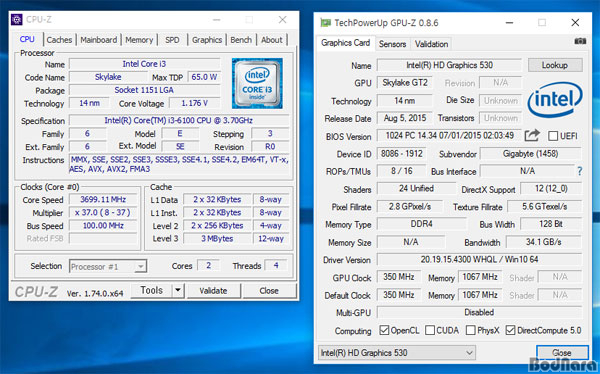
Task: Click the BIOS share/export arrow icon in GPU-Z
Action: pos(532,136)
